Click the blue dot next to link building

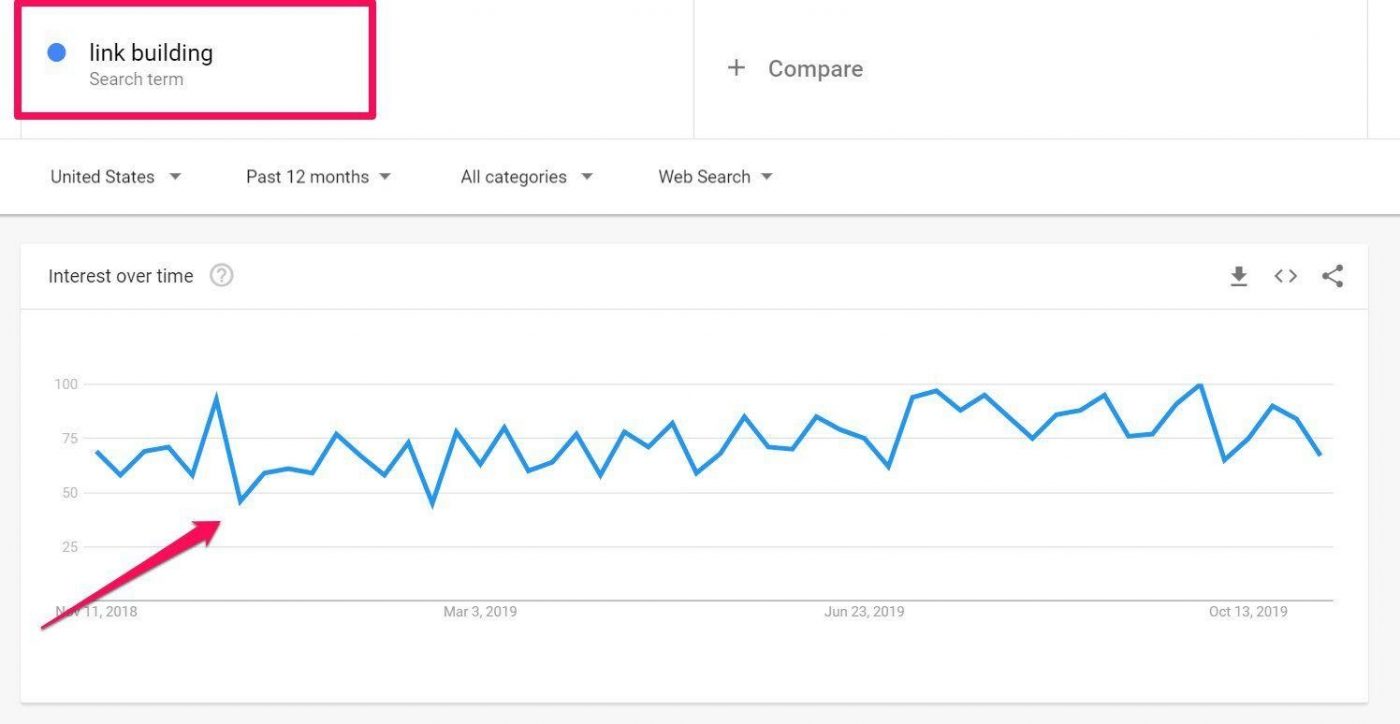(x=57, y=53)
